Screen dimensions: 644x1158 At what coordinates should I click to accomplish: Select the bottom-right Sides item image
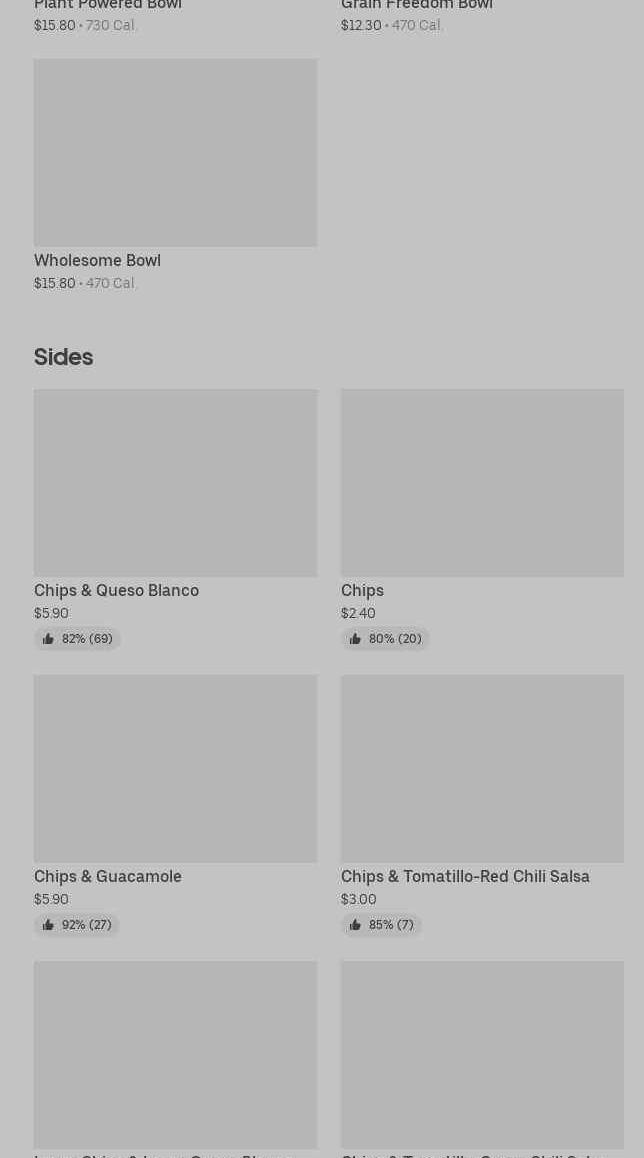coord(482,1054)
